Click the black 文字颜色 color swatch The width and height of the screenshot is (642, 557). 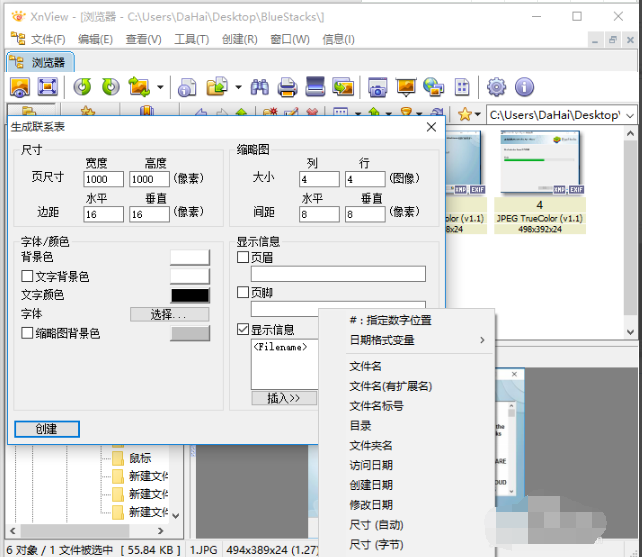point(190,295)
